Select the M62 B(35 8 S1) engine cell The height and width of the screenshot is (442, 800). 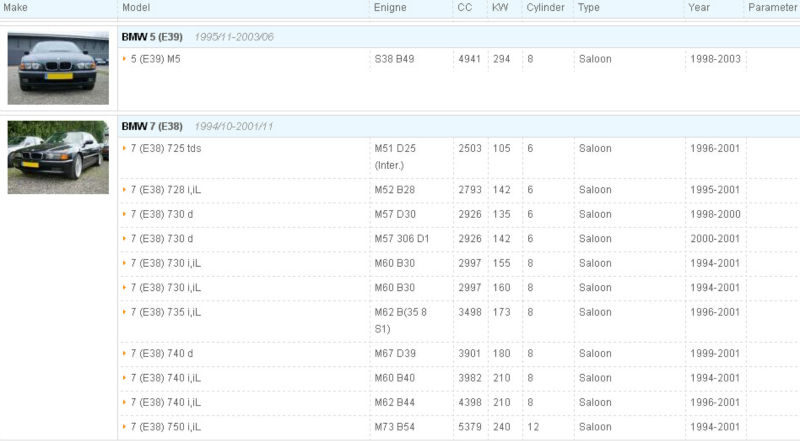[401, 321]
